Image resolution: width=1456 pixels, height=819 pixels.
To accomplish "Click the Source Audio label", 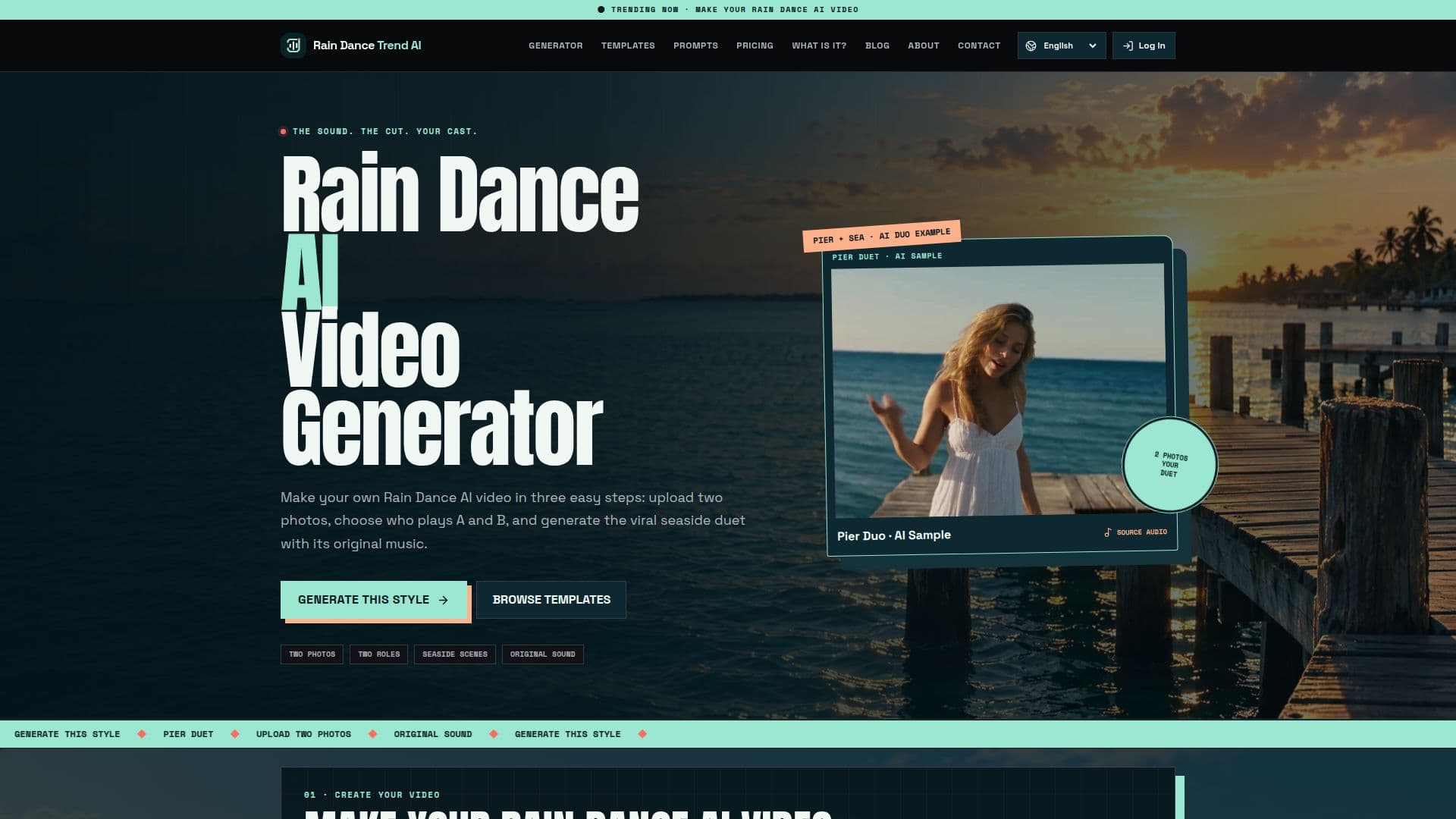I will point(1141,532).
